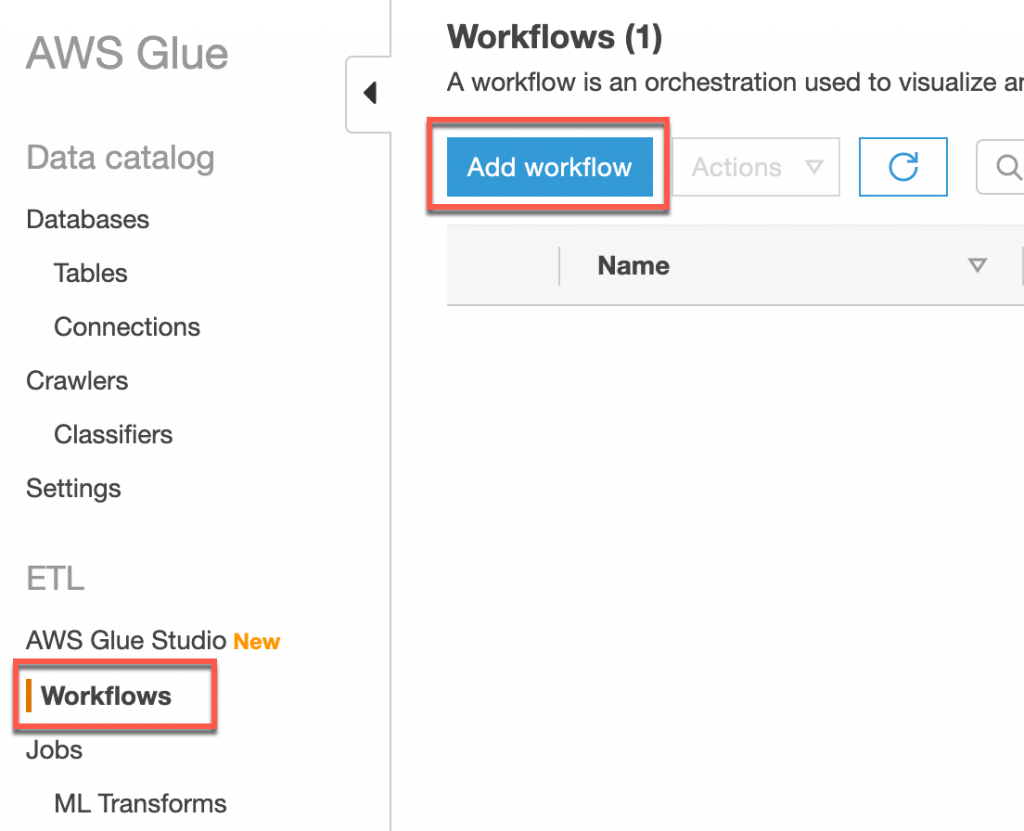The image size is (1024, 831).
Task: Click the Name column sort arrow
Action: pos(978,266)
